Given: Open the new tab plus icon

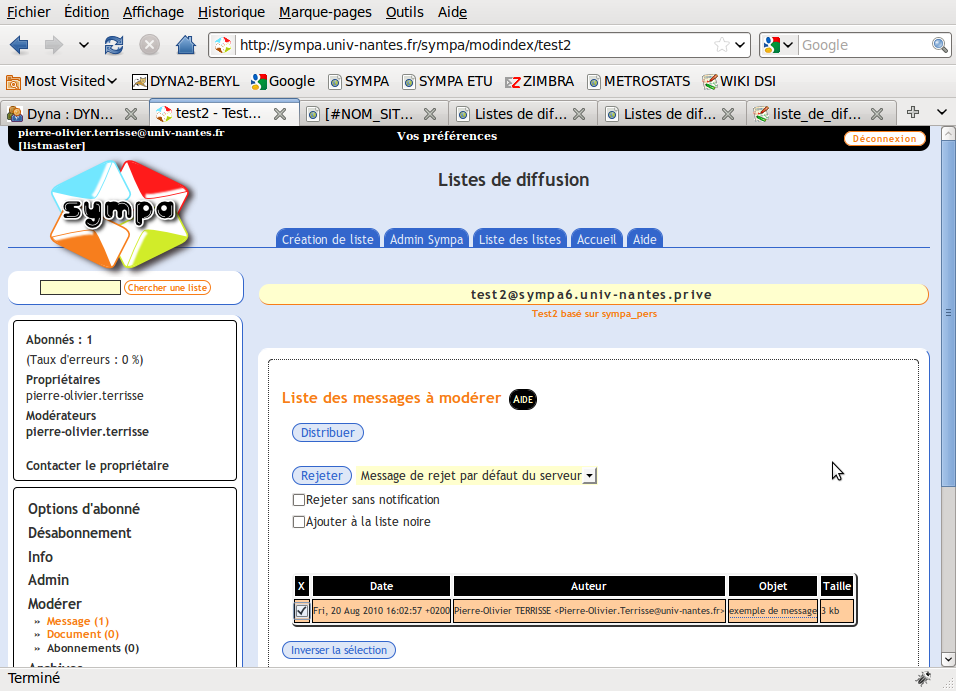Looking at the screenshot, I should click(x=912, y=112).
